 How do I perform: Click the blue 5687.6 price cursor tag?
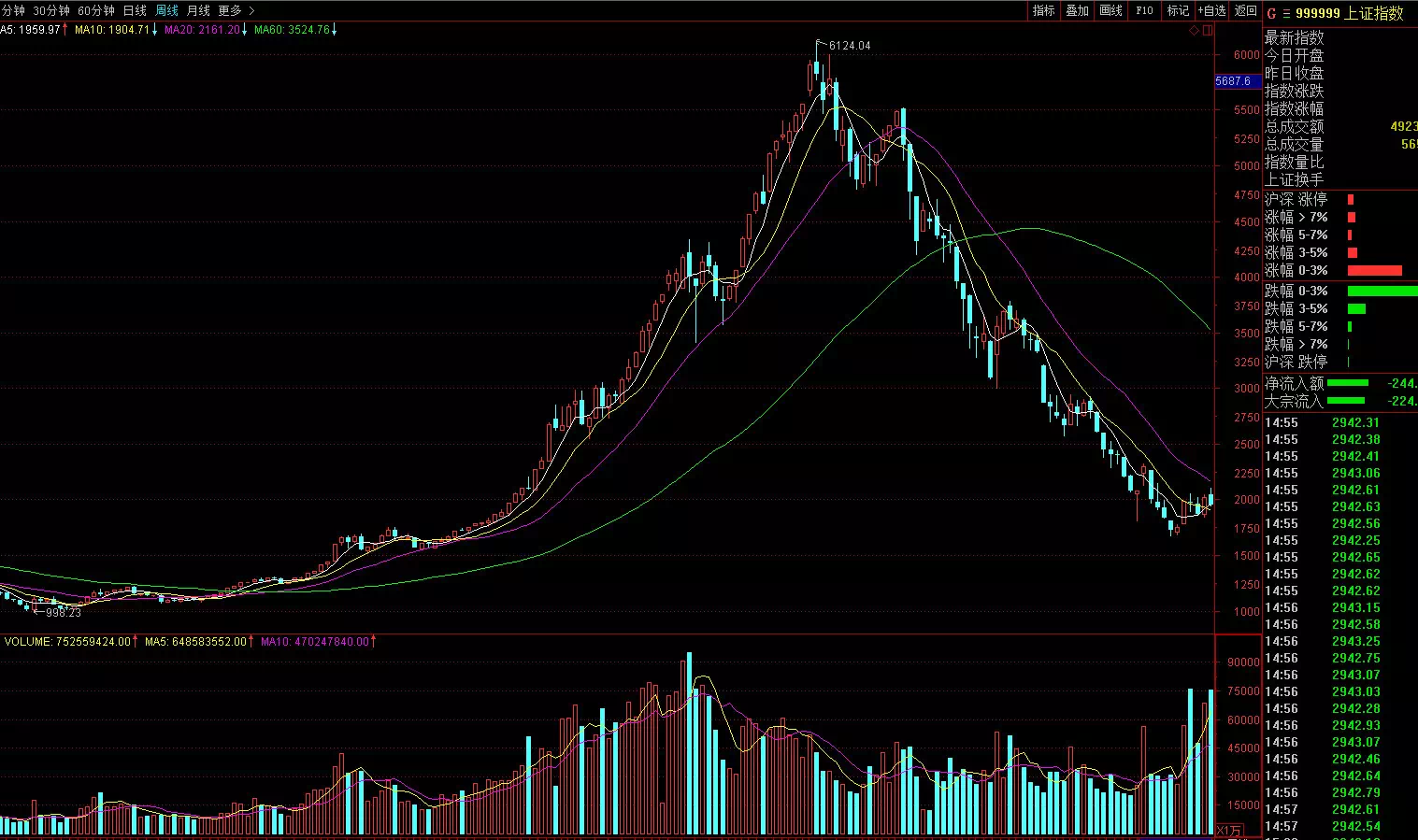point(1238,81)
